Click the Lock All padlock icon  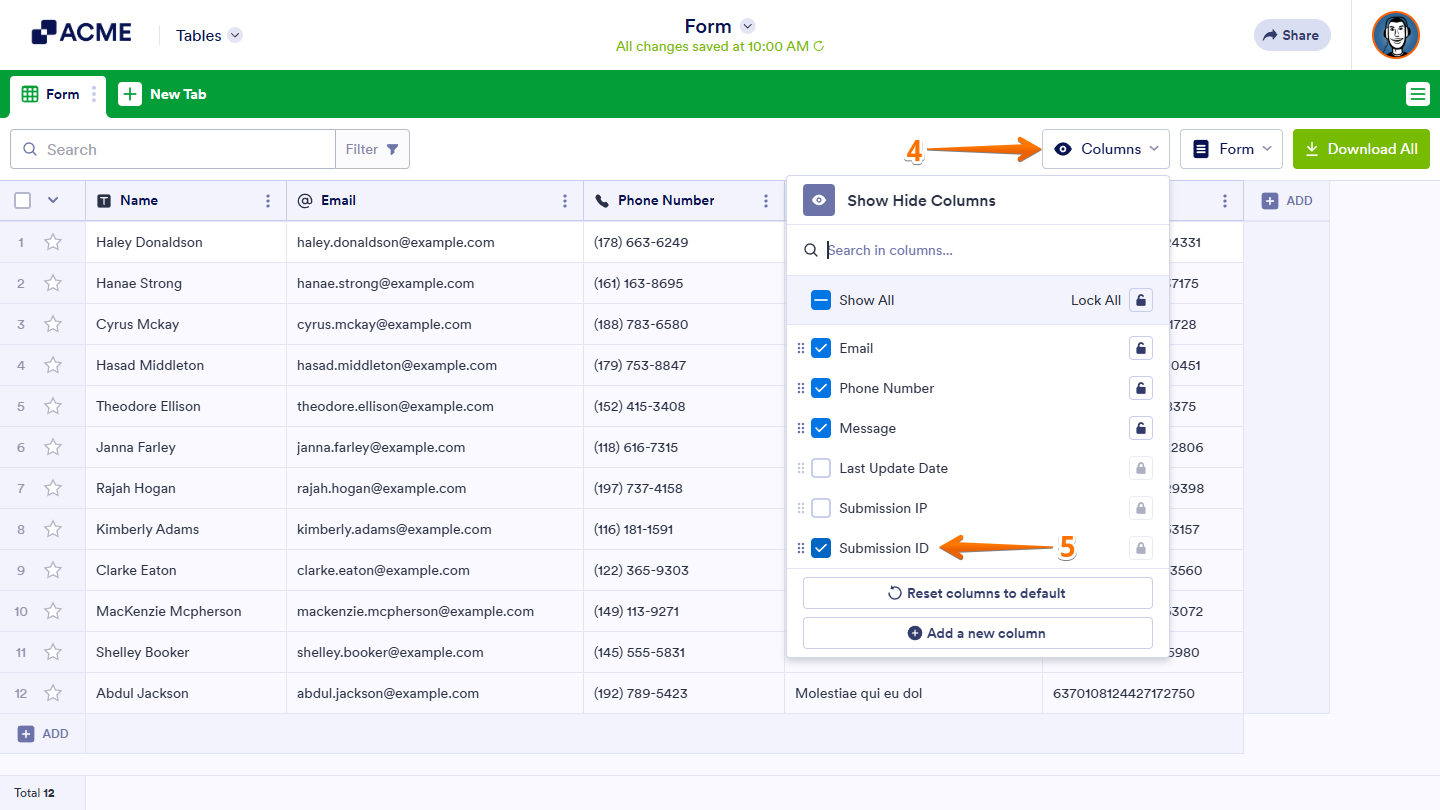click(x=1140, y=300)
